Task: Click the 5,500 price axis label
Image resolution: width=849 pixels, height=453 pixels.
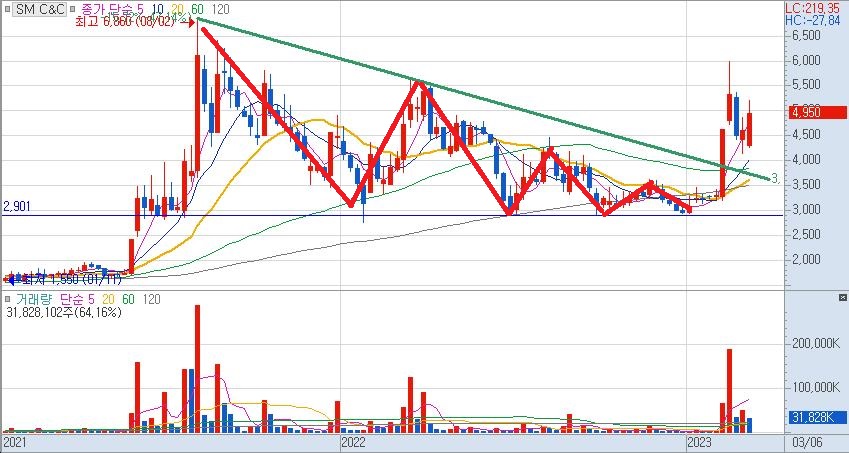Action: (x=805, y=85)
